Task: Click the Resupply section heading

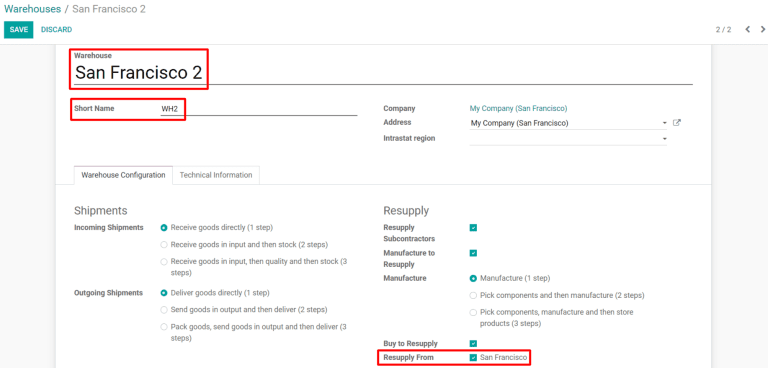Action: click(406, 211)
